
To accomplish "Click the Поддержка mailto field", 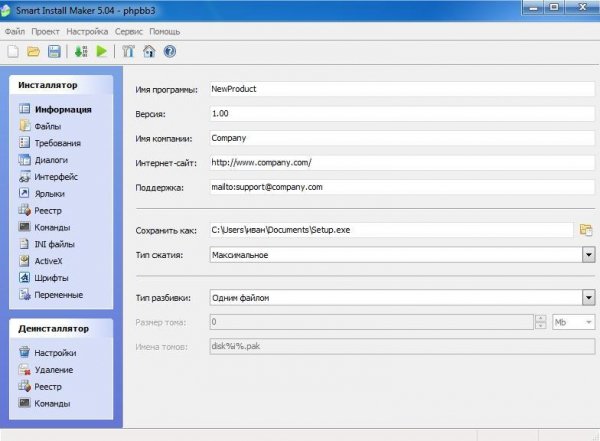I will click(x=402, y=187).
